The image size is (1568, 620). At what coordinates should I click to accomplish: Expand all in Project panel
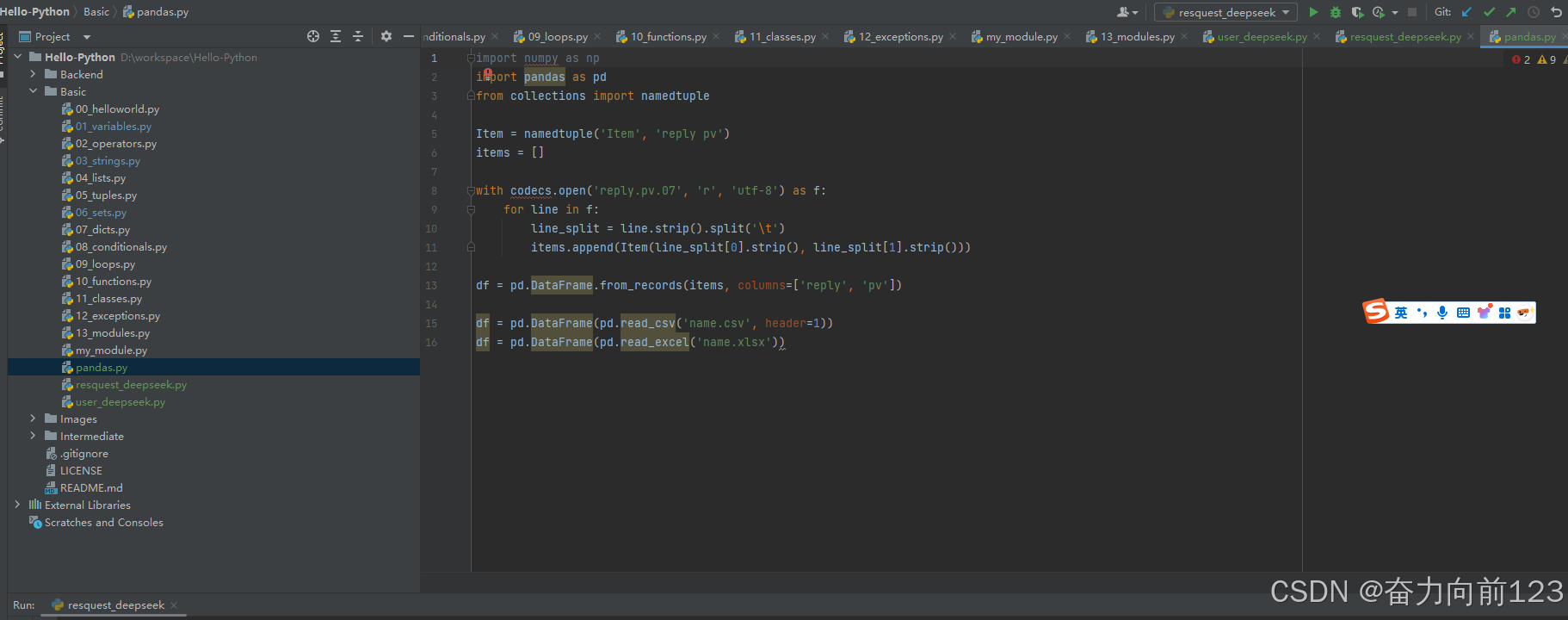coord(336,36)
